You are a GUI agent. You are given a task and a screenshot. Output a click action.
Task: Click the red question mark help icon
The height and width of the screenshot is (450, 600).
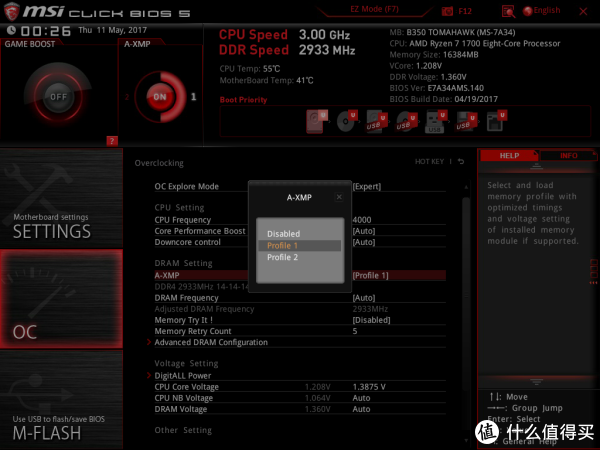pos(112,141)
